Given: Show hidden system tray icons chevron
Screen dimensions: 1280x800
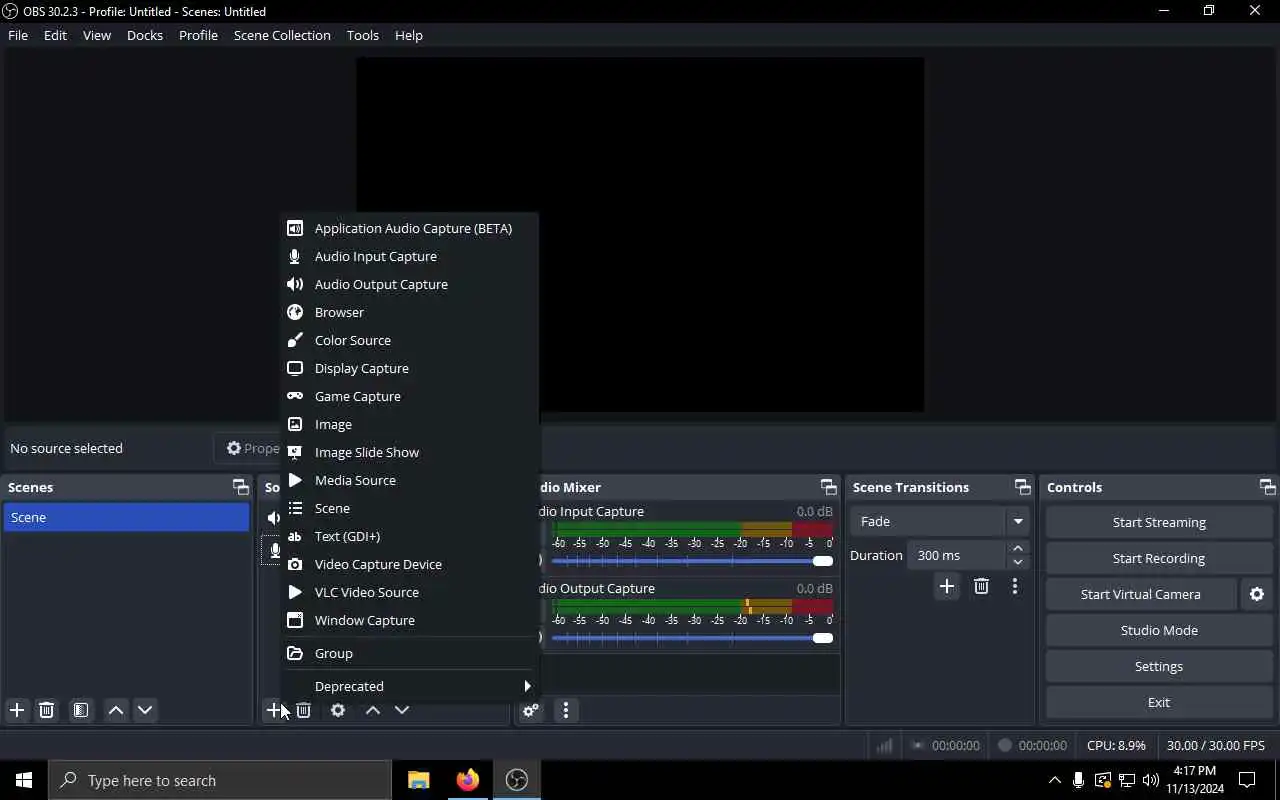Looking at the screenshot, I should point(1054,780).
